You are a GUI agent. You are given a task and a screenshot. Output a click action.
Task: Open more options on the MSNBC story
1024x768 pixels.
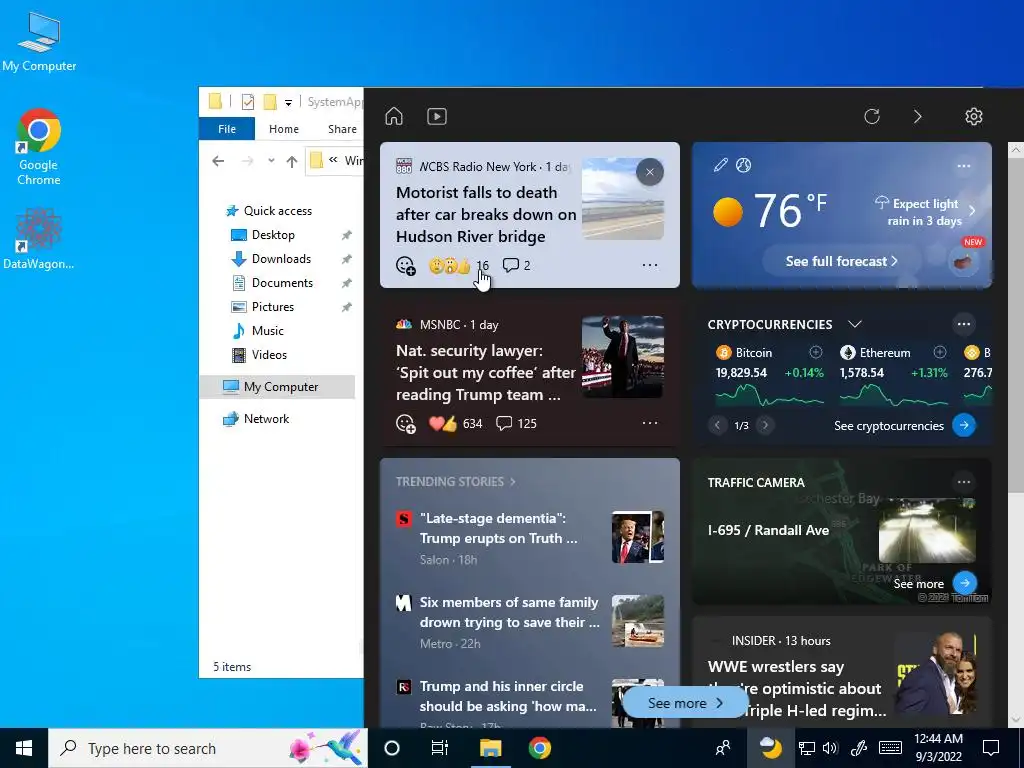tap(650, 423)
